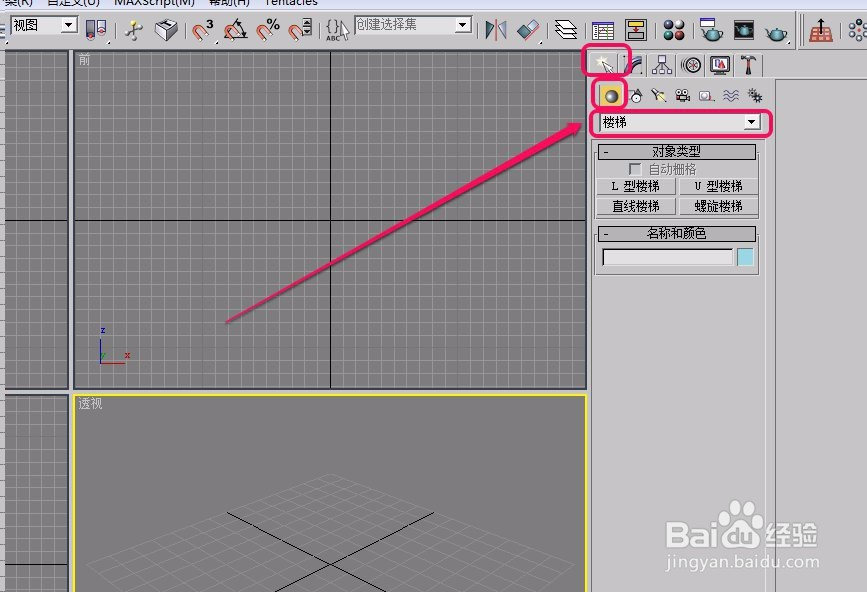Click the 前 viewport label
Image resolution: width=867 pixels, height=592 pixels.
[84, 60]
